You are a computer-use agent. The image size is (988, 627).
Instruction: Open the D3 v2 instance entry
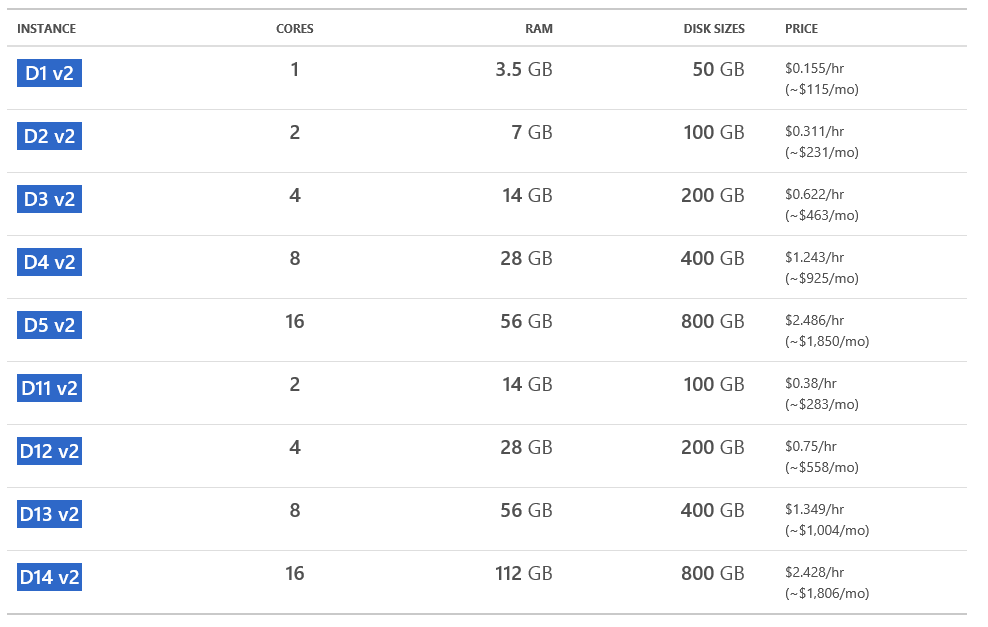pos(49,199)
